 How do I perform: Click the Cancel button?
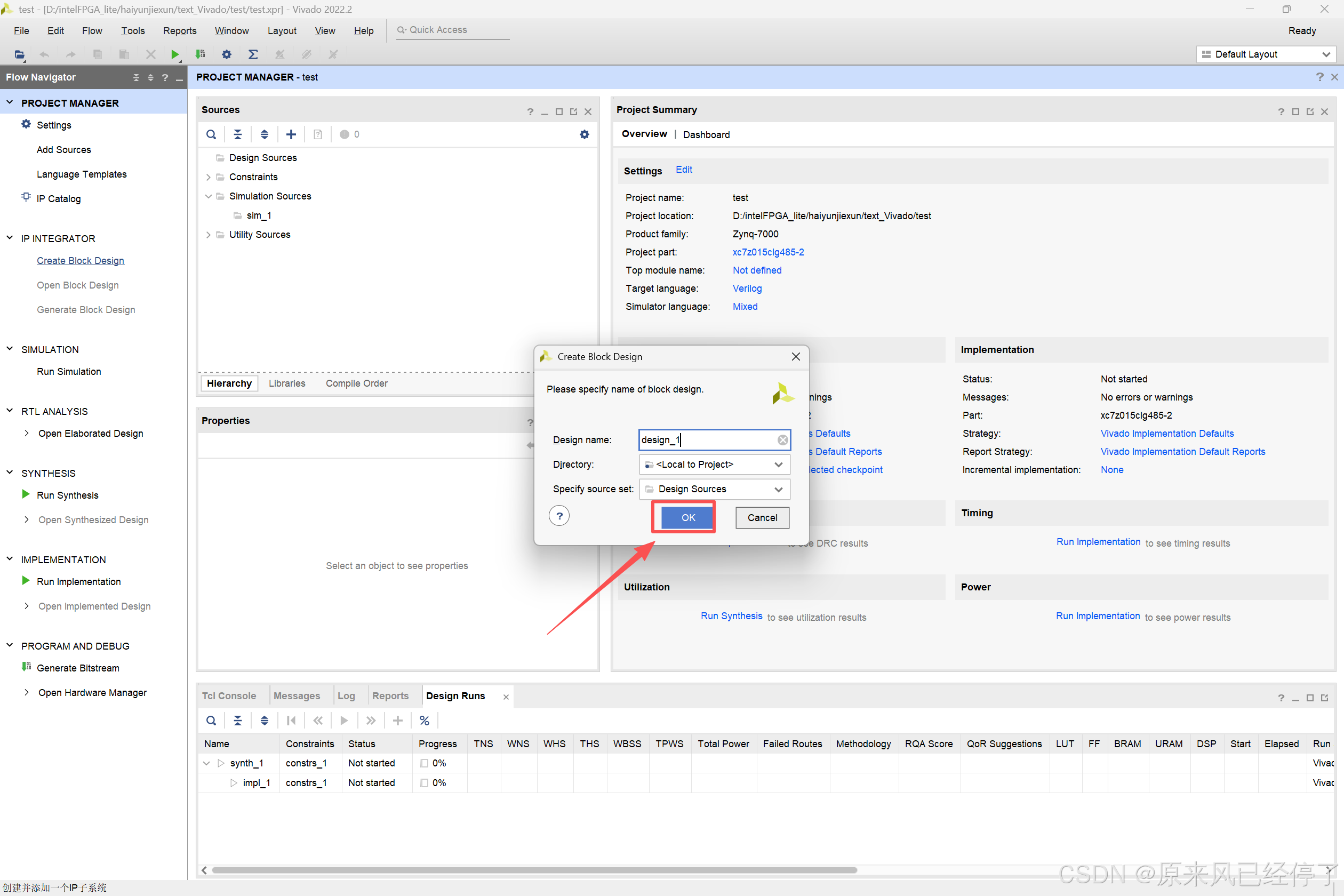tap(762, 517)
